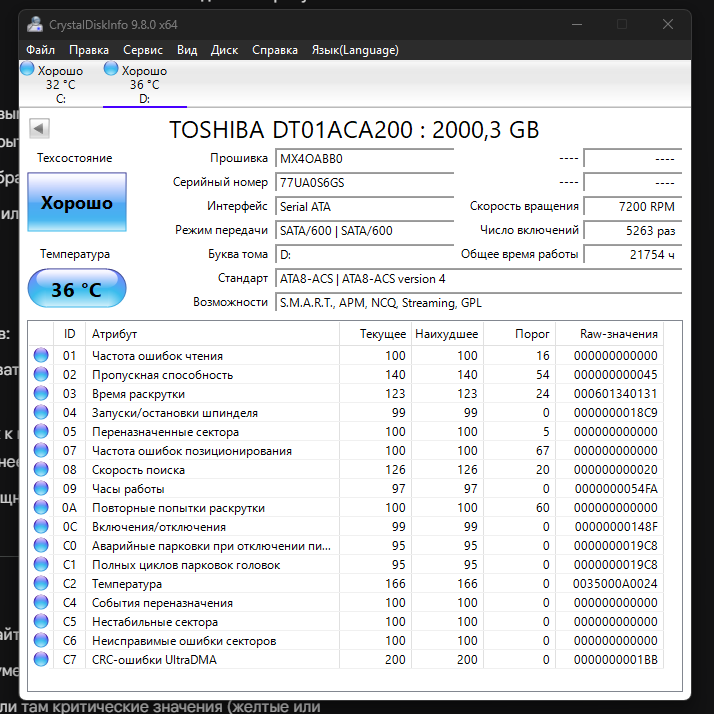714x714 pixels.
Task: Switch to drive C: tab at 32 °C
Action: [61, 84]
